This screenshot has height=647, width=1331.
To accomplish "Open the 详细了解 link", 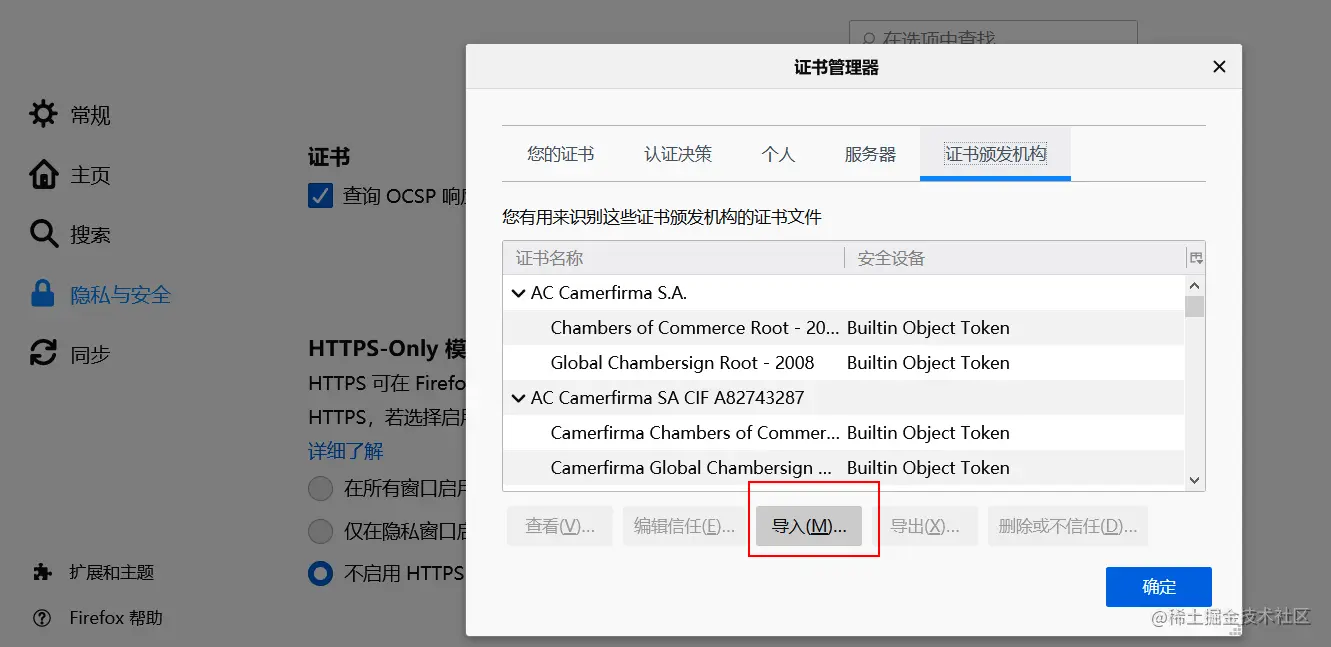I will pyautogui.click(x=345, y=451).
